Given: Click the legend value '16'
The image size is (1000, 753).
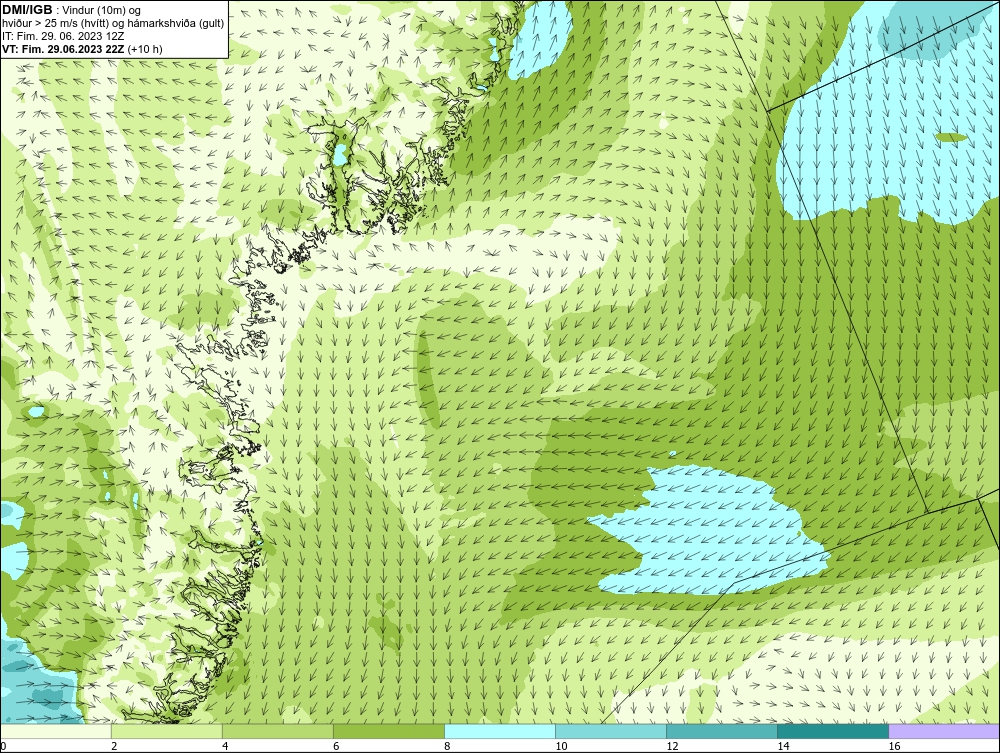Looking at the screenshot, I should (895, 746).
